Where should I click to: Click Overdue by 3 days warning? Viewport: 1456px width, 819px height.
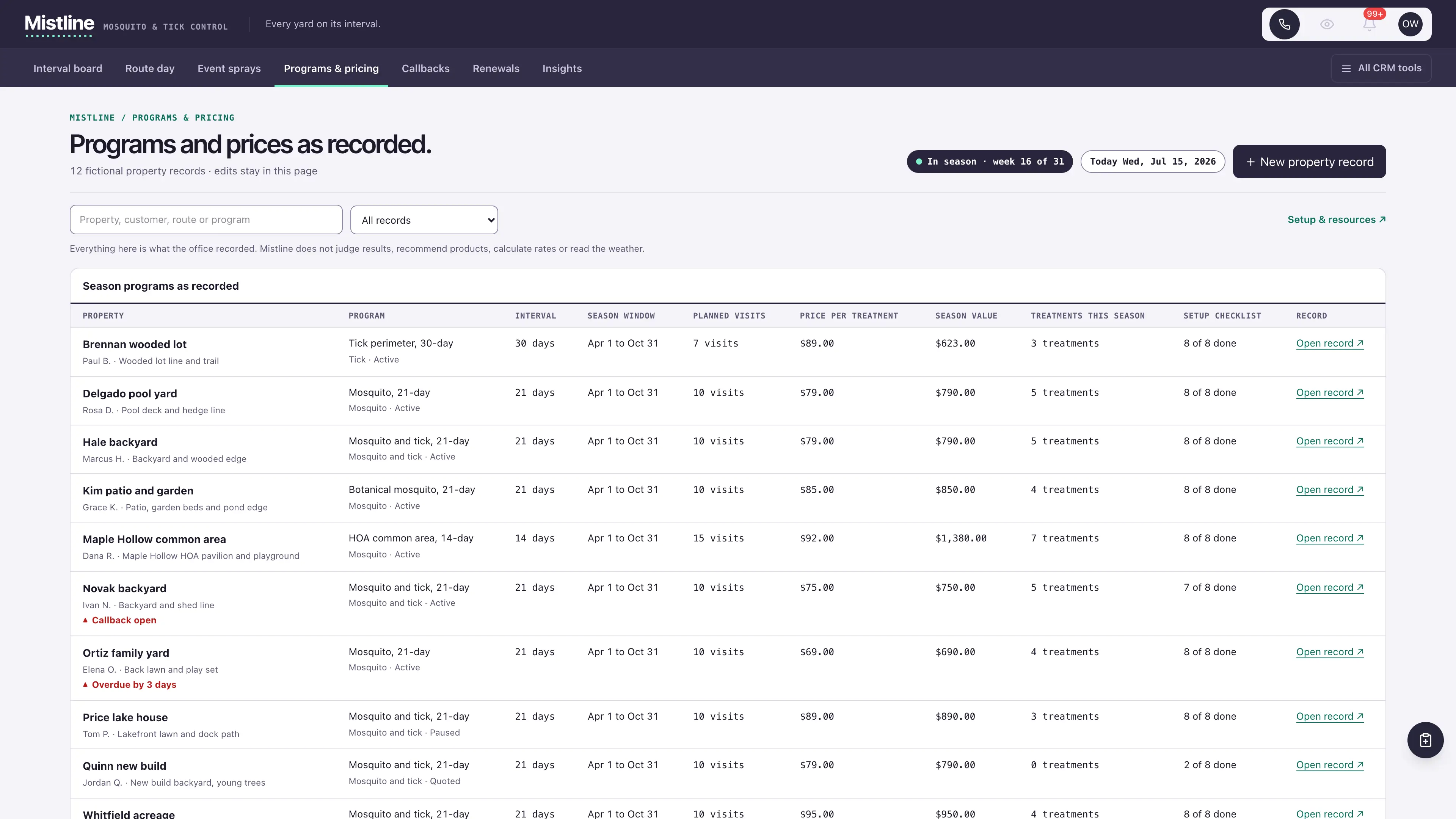(129, 684)
